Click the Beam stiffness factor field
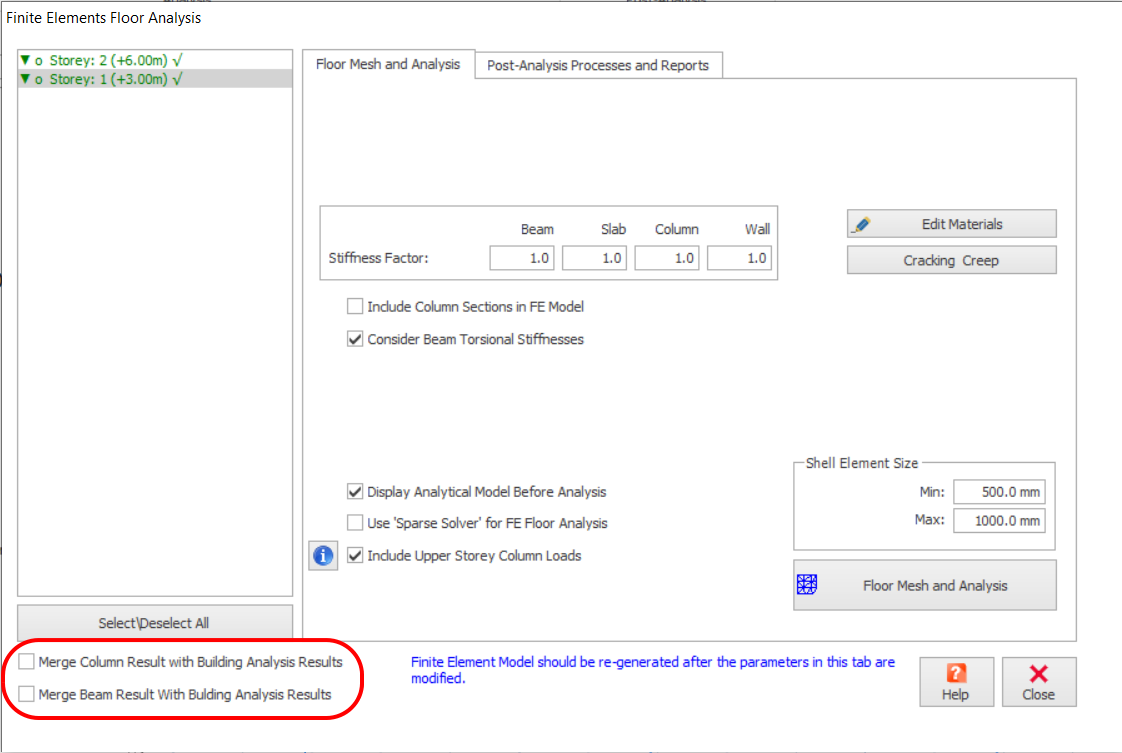The image size is (1122, 753). point(521,258)
